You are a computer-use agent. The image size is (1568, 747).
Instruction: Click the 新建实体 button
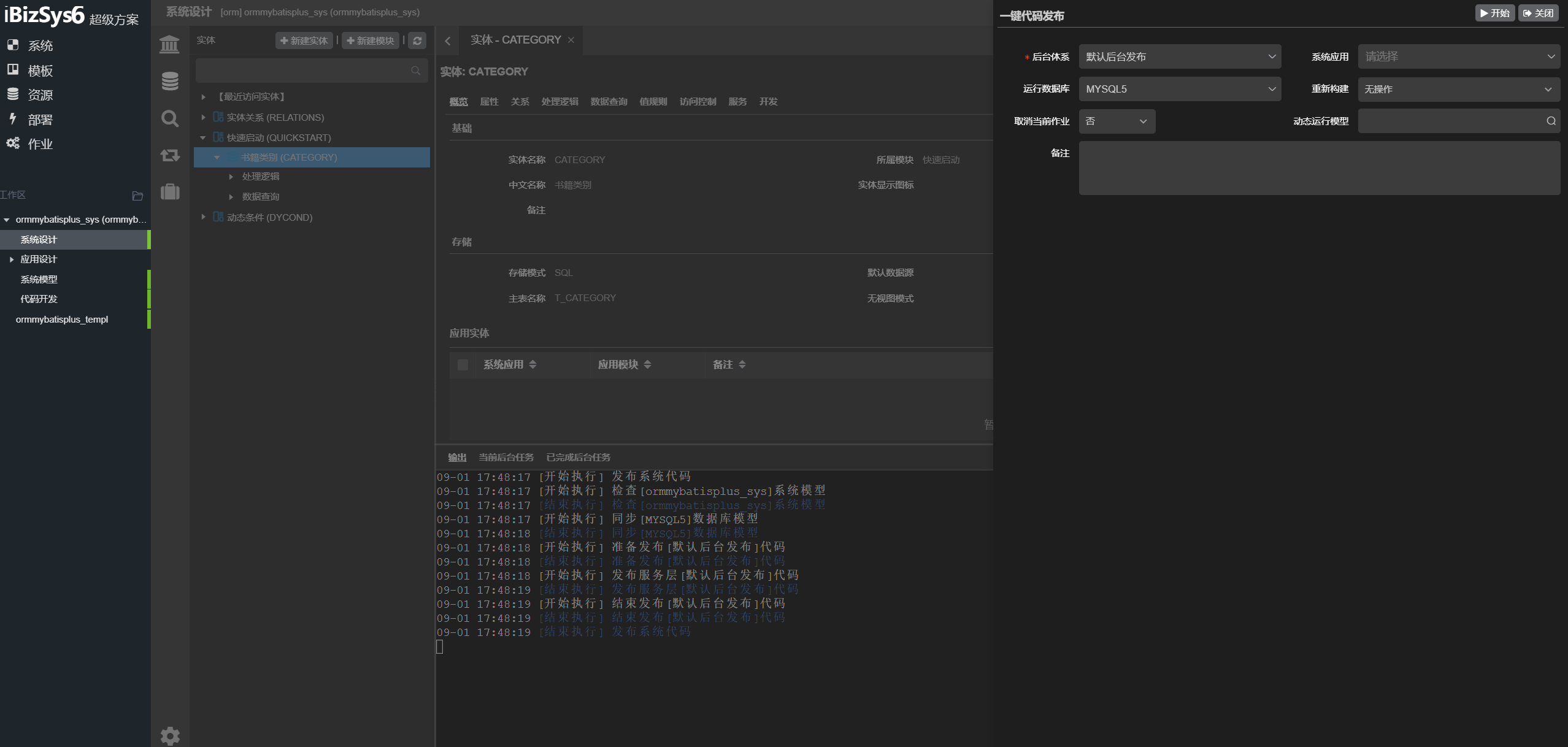click(x=304, y=40)
